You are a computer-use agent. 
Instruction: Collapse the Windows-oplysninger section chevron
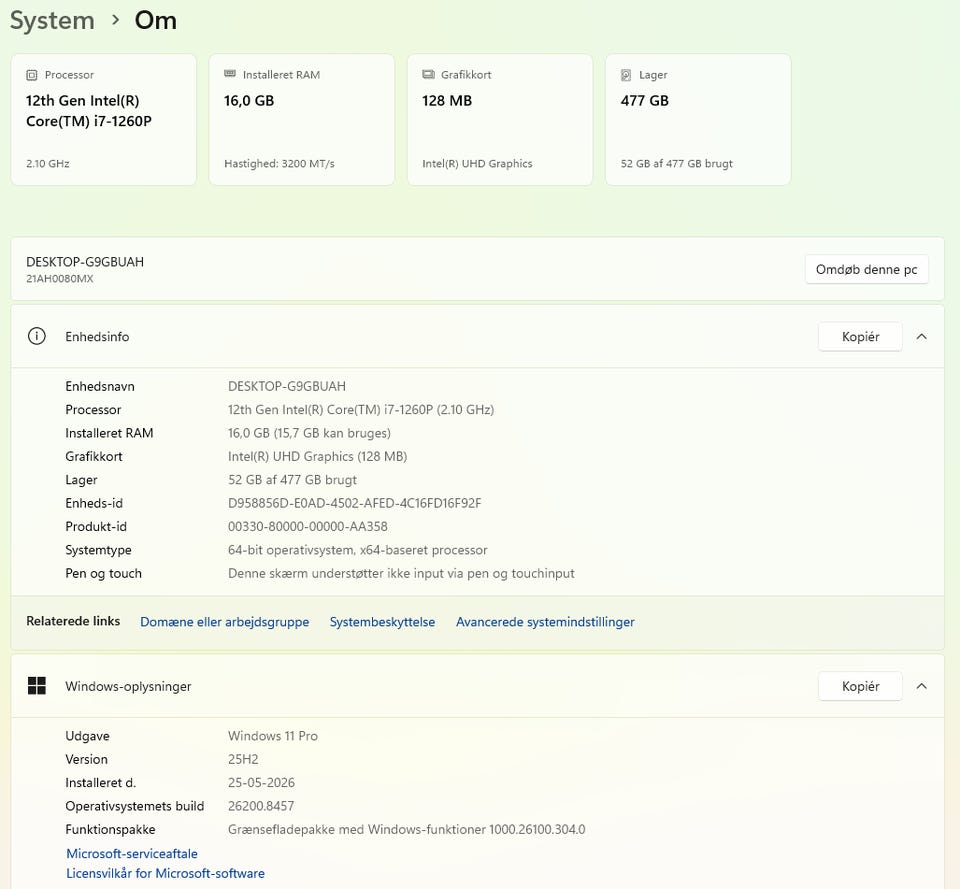921,686
